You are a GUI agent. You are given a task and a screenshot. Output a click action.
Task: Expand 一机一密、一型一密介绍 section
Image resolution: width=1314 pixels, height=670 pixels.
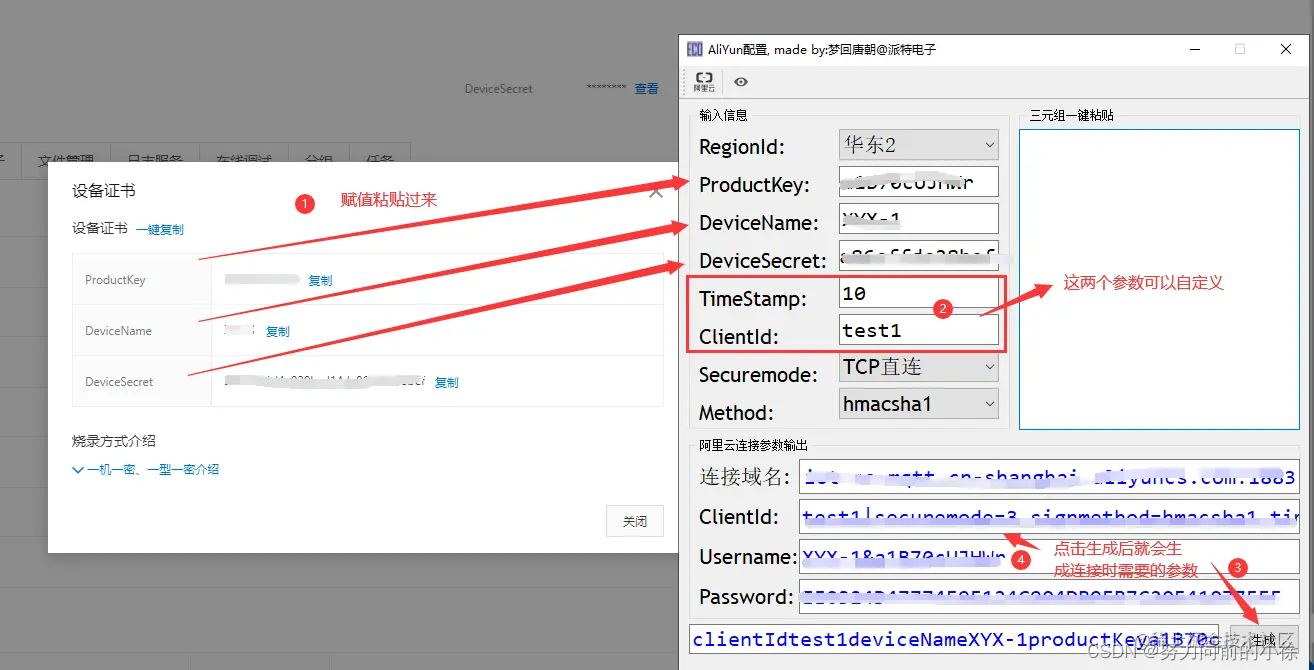tap(146, 469)
